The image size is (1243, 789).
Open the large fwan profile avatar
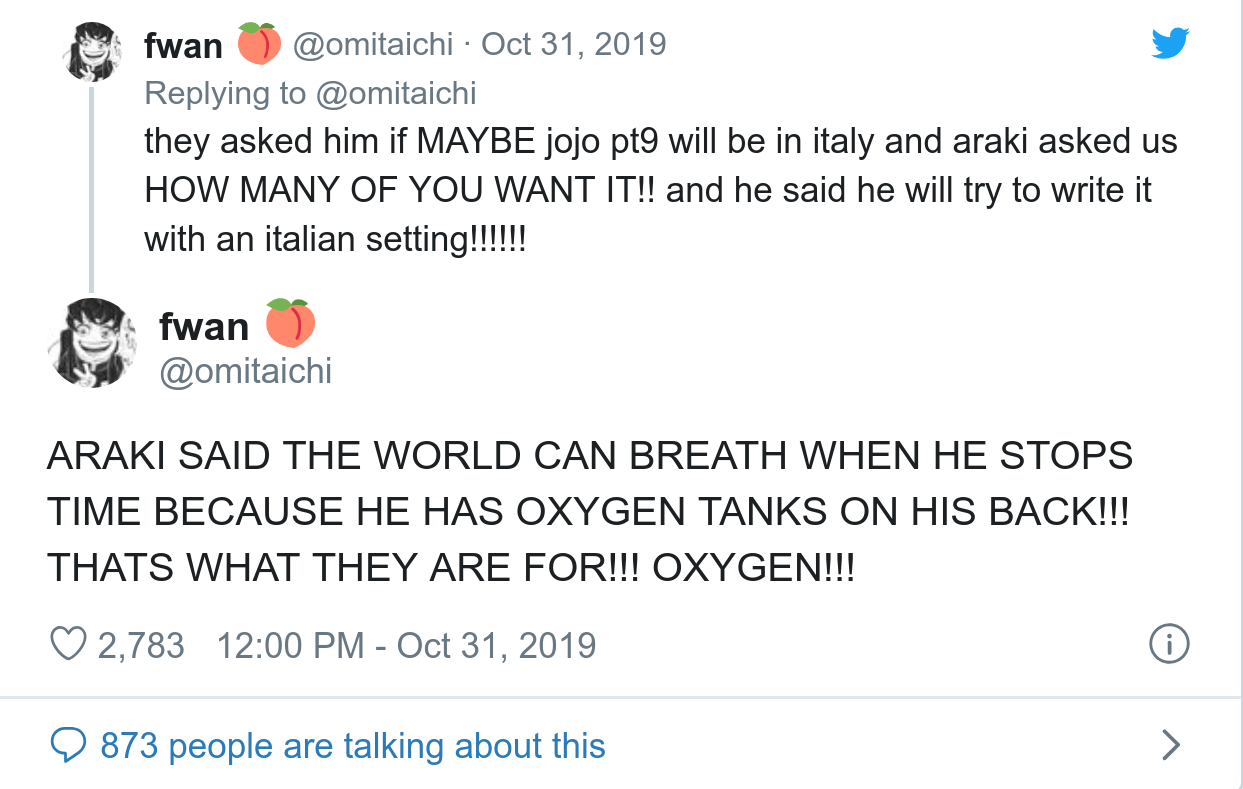[x=92, y=342]
